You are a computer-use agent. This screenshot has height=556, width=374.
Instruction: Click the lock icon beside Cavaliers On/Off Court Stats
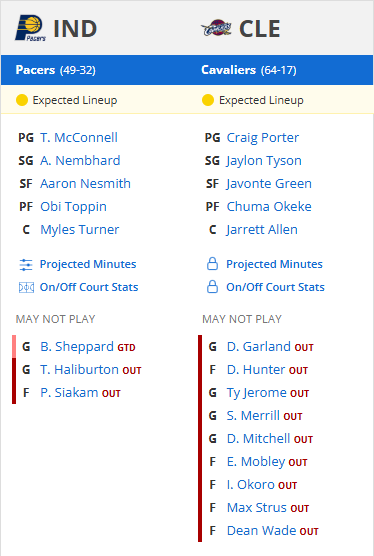pos(212,287)
